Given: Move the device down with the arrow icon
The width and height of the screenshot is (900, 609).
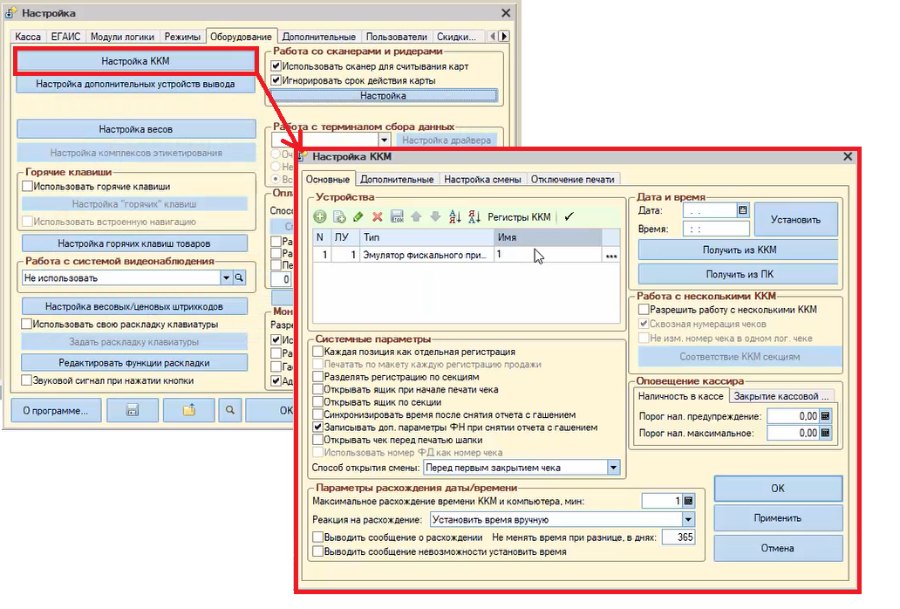Looking at the screenshot, I should (x=436, y=217).
